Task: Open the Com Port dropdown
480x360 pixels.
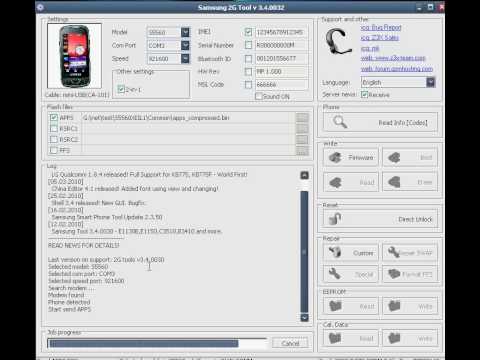Action: [185, 45]
